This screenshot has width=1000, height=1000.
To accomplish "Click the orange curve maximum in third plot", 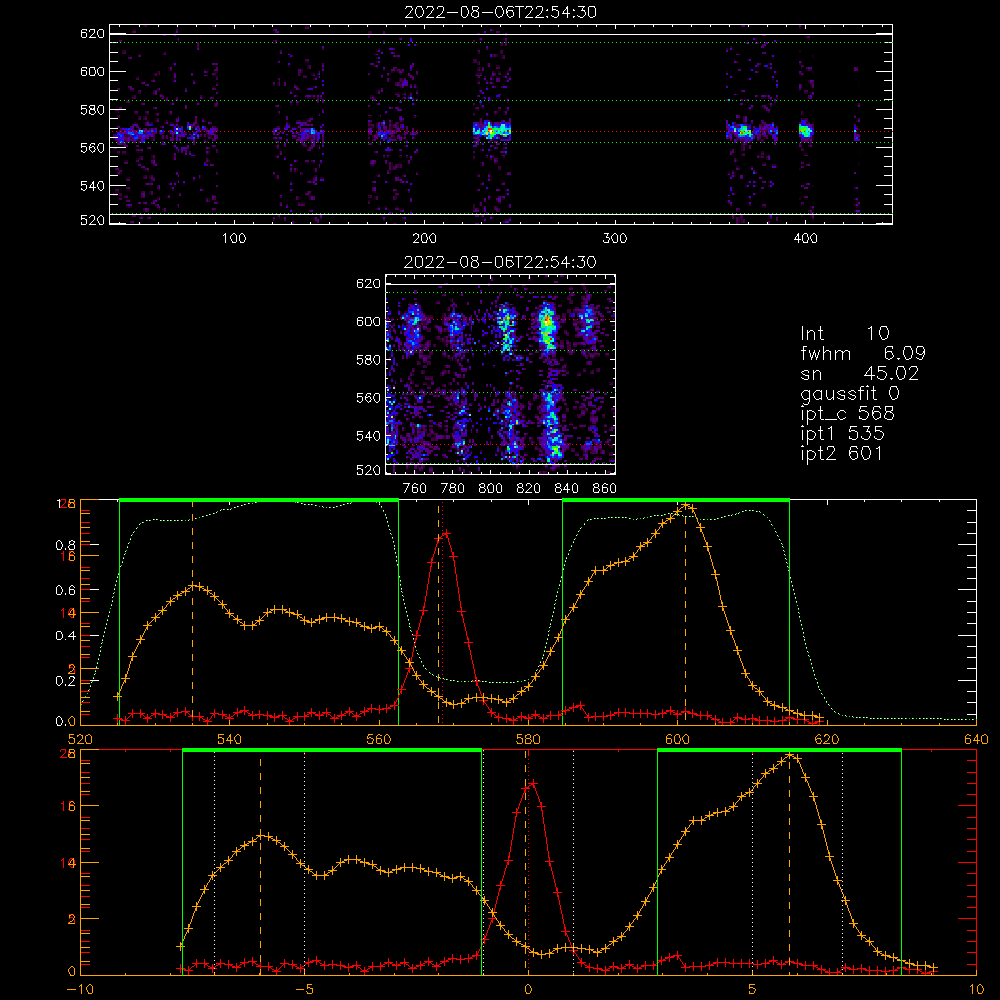I will coord(686,506).
